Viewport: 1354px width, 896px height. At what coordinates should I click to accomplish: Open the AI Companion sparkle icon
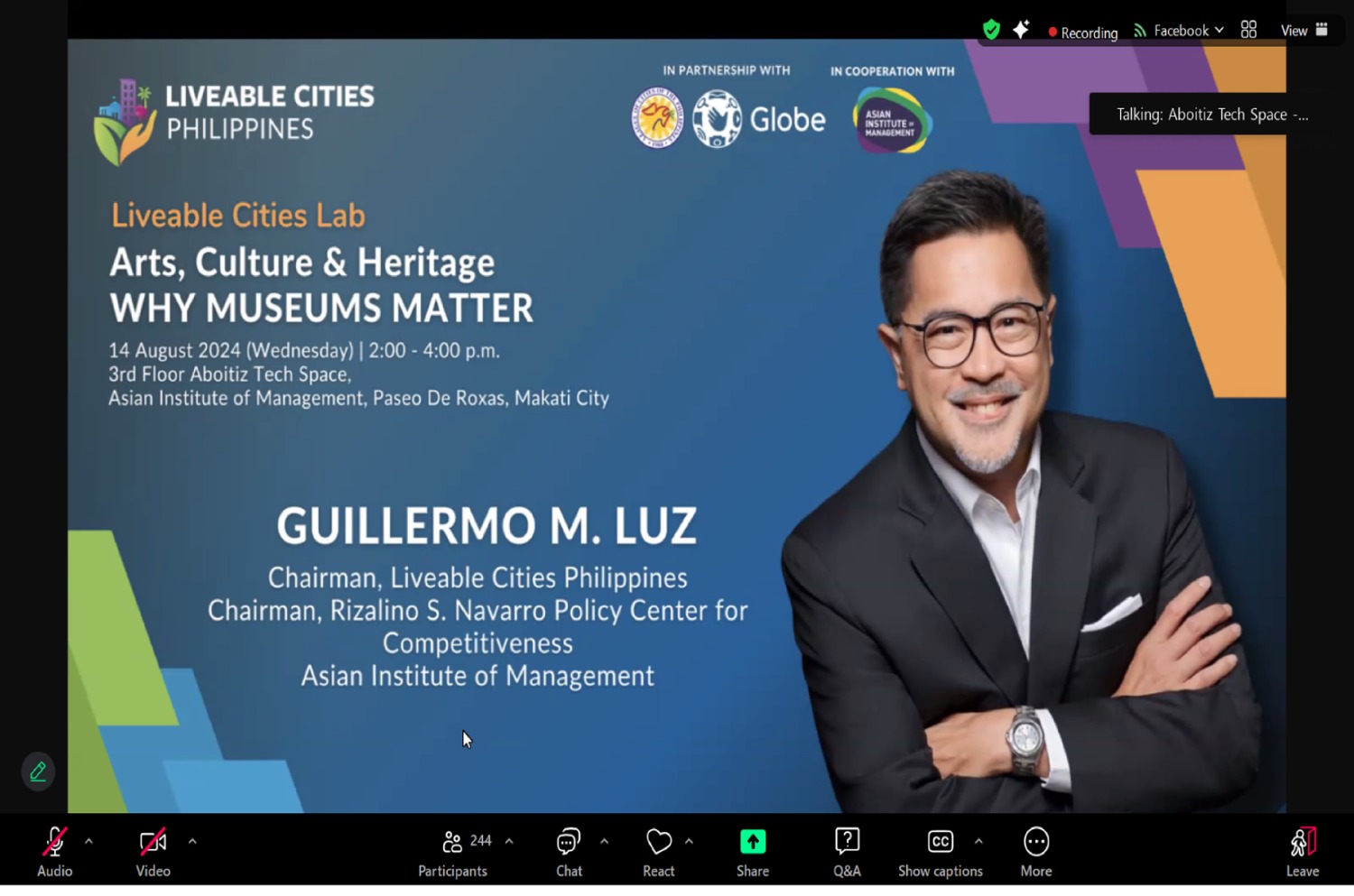pos(1021,30)
